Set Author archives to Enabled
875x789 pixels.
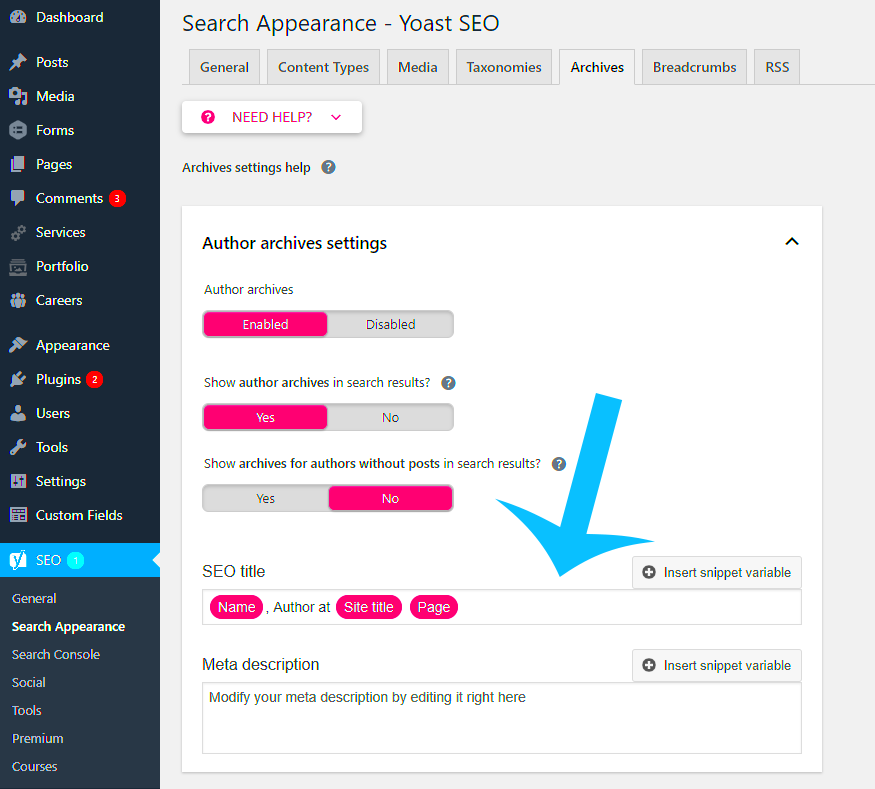[x=265, y=324]
